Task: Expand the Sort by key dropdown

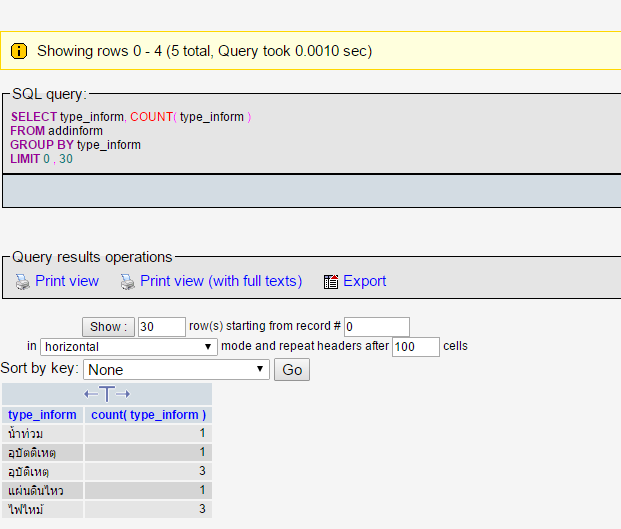Action: tap(176, 370)
